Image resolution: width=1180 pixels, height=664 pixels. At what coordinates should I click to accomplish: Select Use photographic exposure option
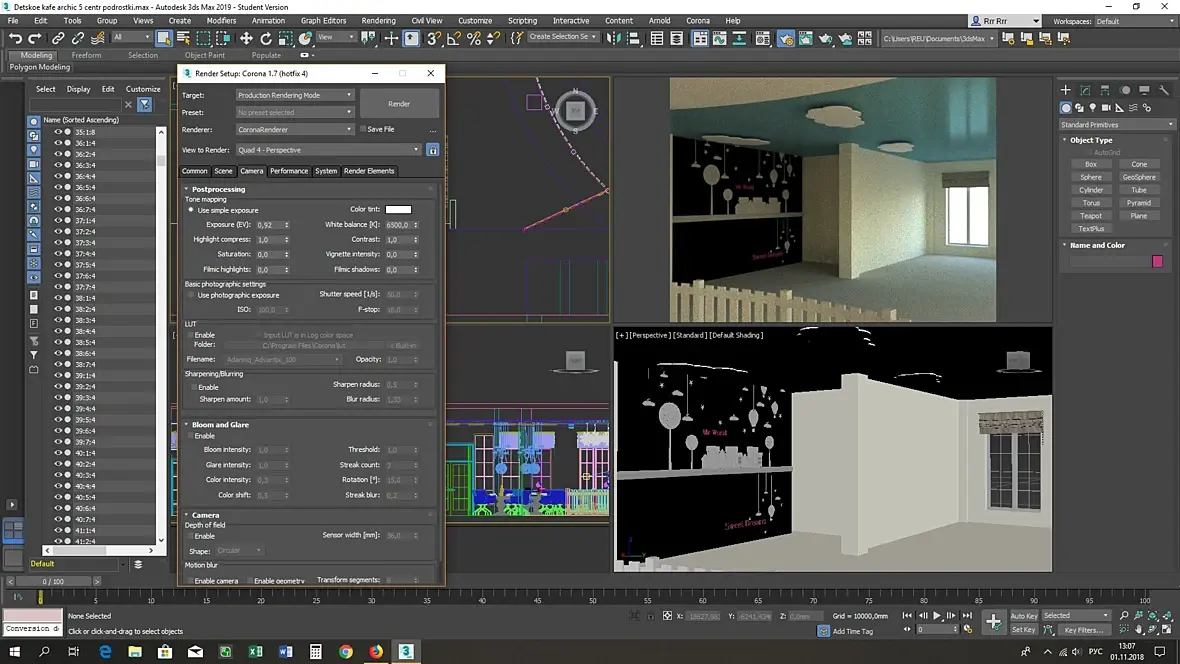tap(191, 295)
